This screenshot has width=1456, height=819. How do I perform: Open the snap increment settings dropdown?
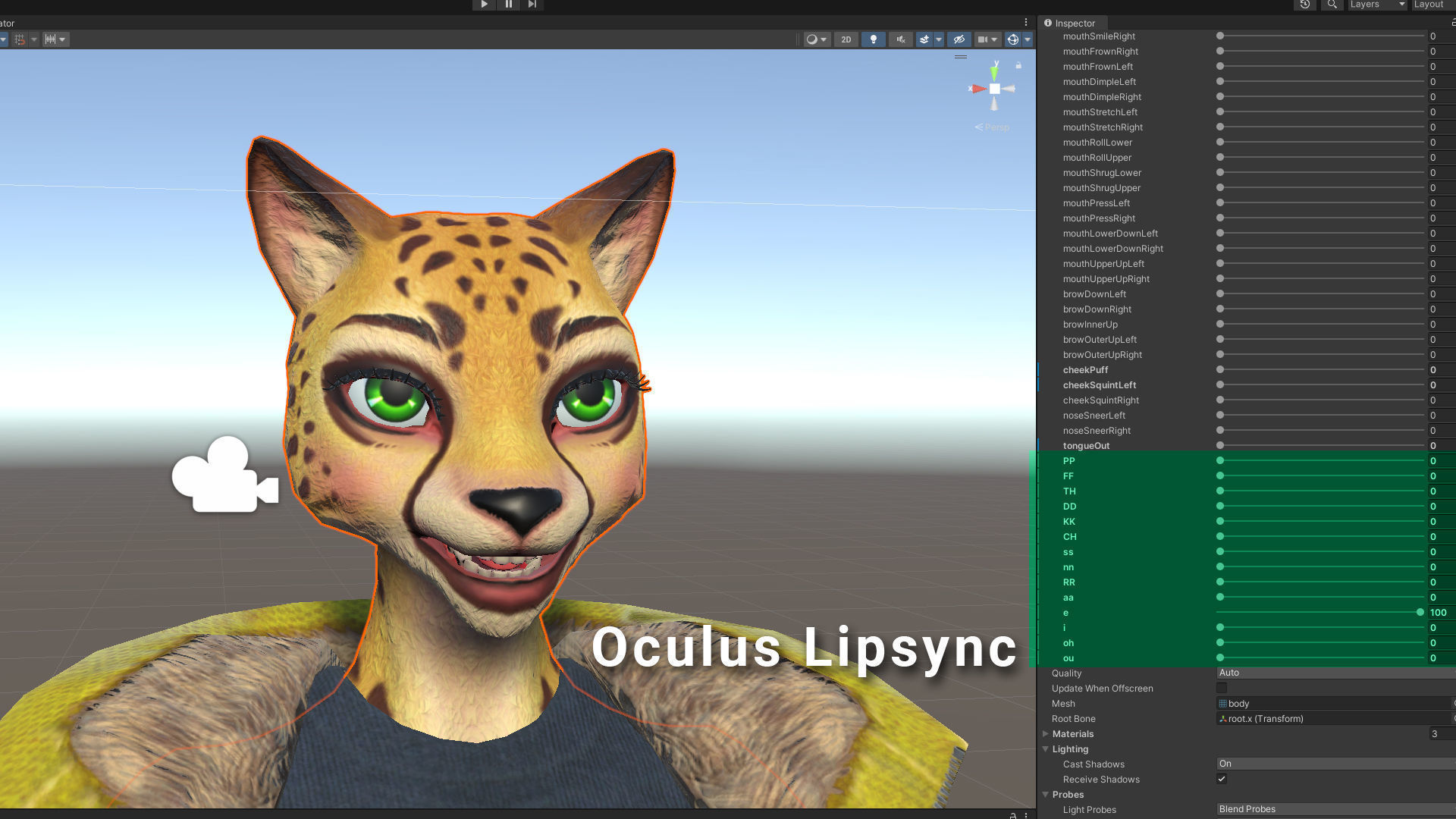click(55, 39)
